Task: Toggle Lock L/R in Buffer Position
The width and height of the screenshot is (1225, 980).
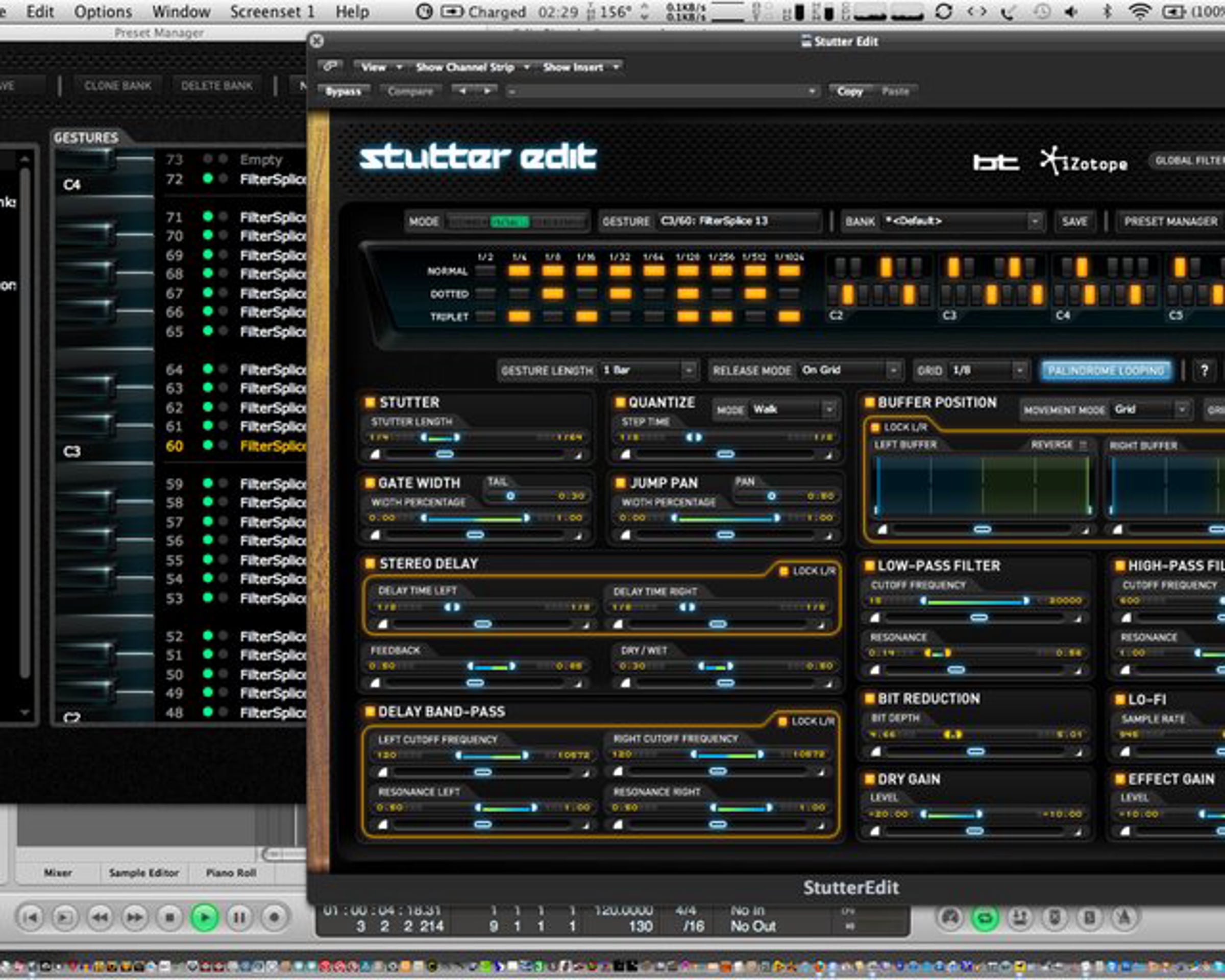Action: tap(875, 427)
